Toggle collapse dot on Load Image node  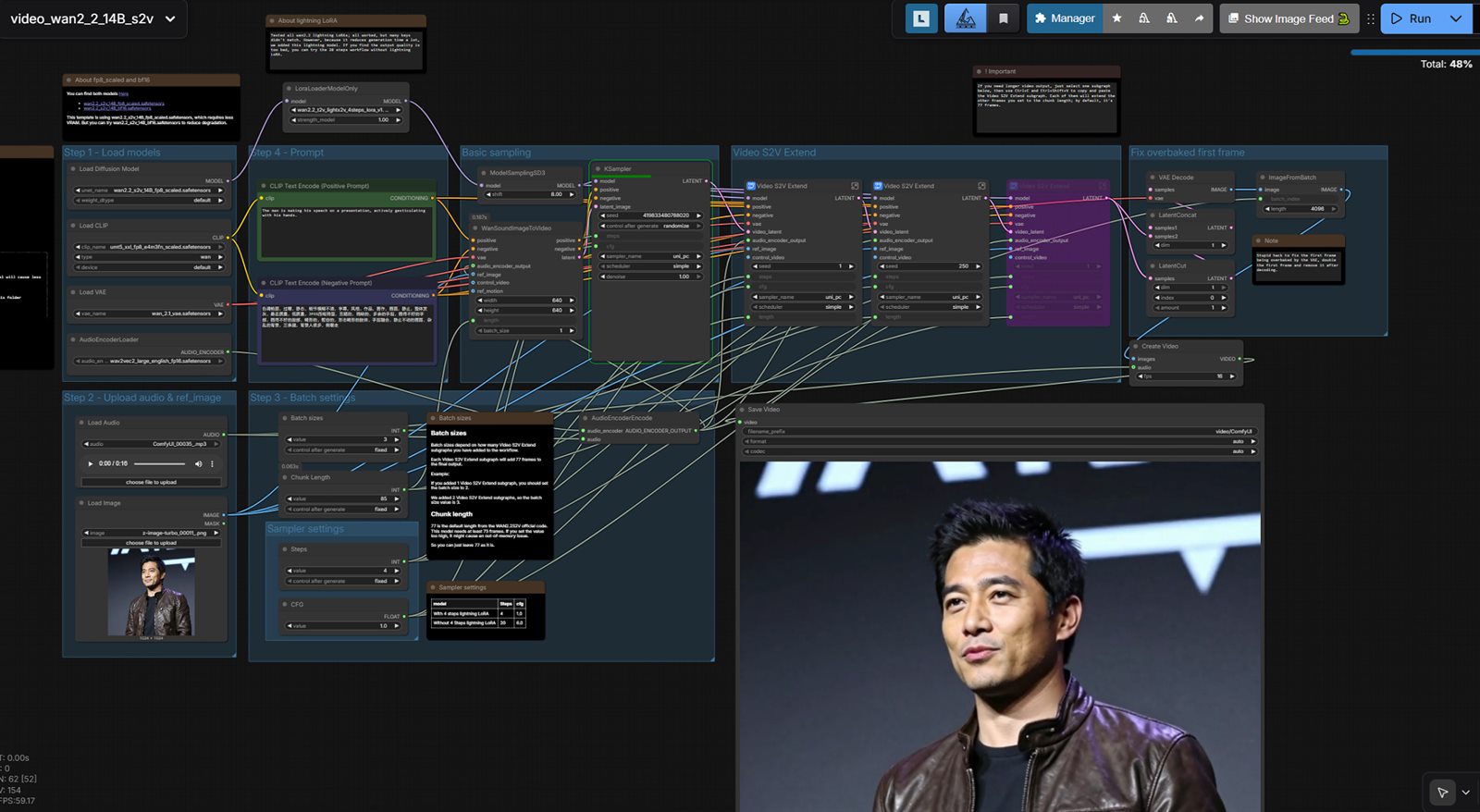81,503
